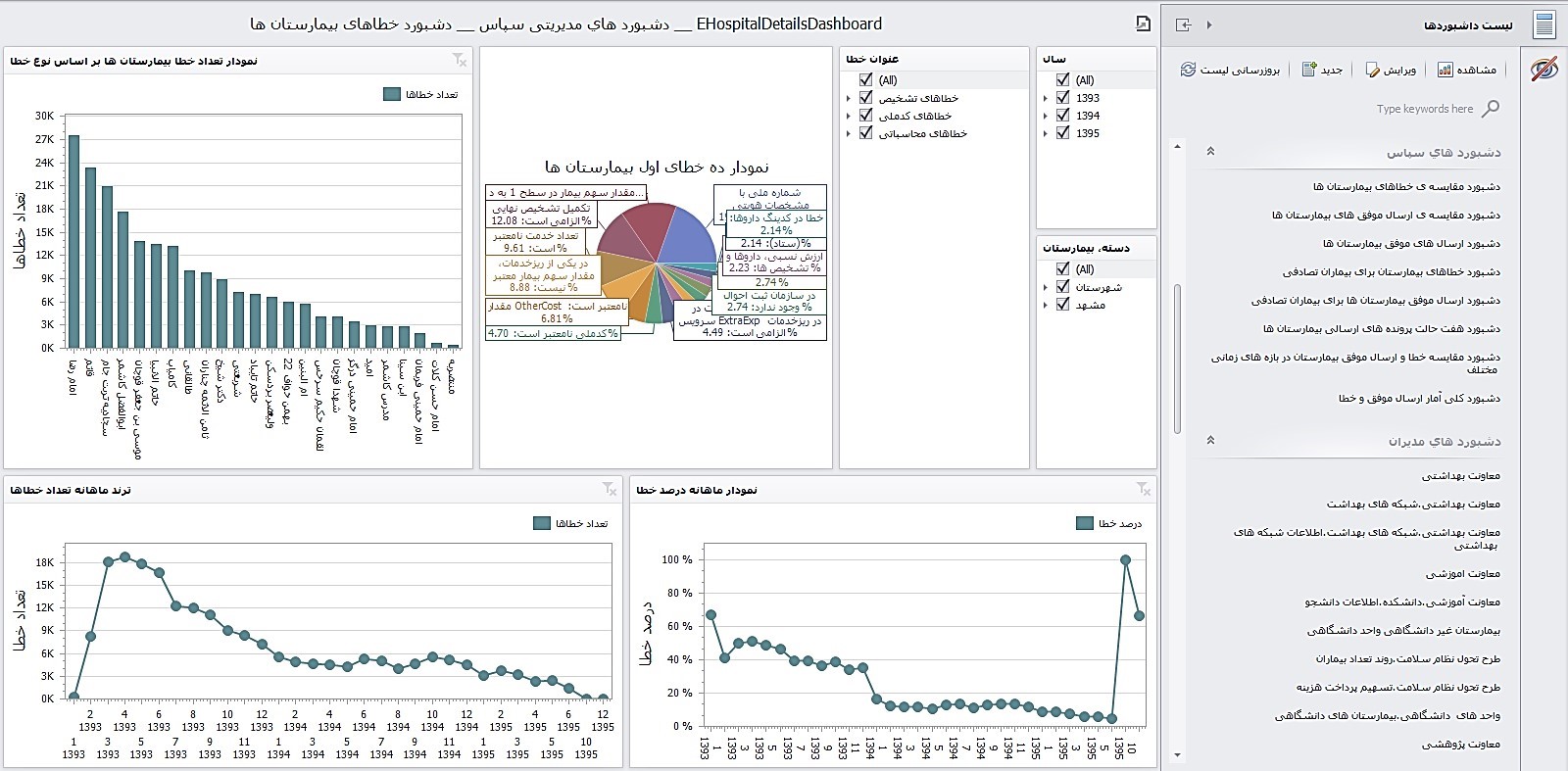Uncheck the 1394 year checkbox

[x=1062, y=116]
